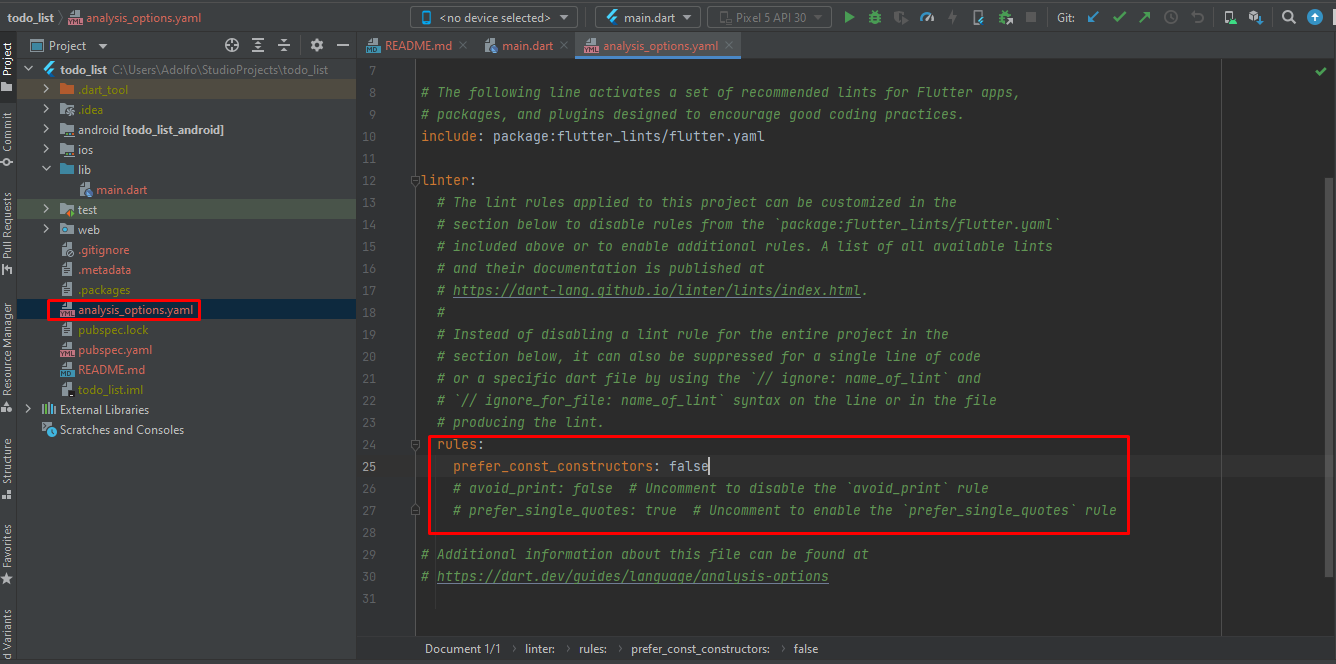Select the .gitignore file
This screenshot has height=664, width=1336.
pos(104,250)
